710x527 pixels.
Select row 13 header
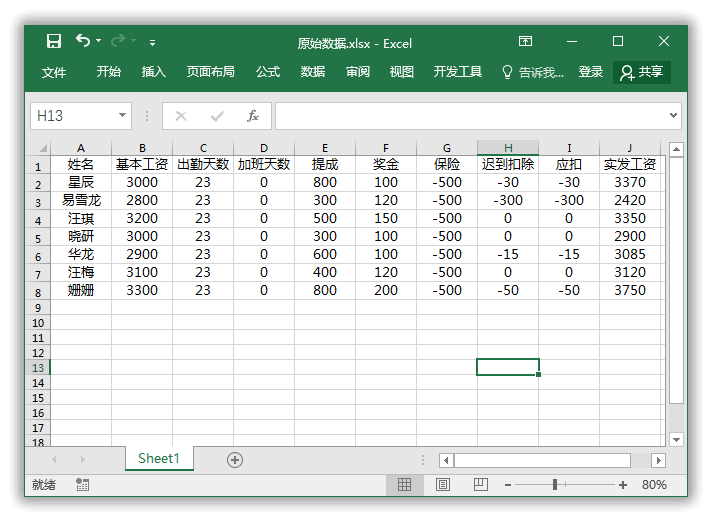click(39, 368)
